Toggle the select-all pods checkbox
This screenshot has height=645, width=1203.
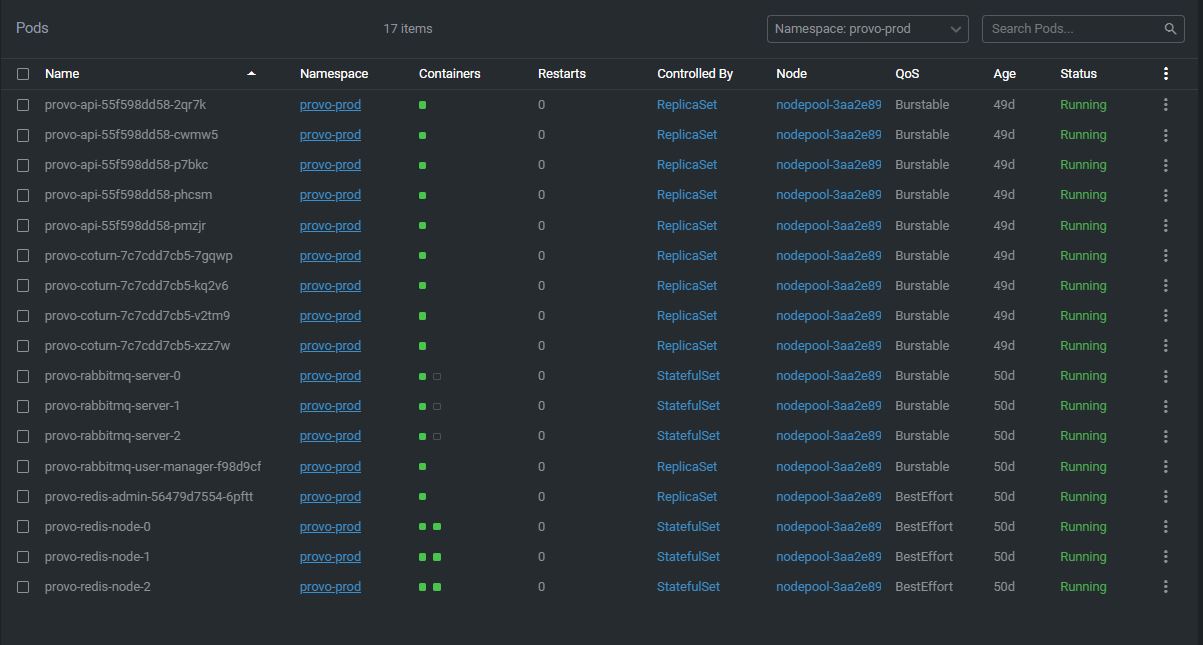tap(23, 74)
